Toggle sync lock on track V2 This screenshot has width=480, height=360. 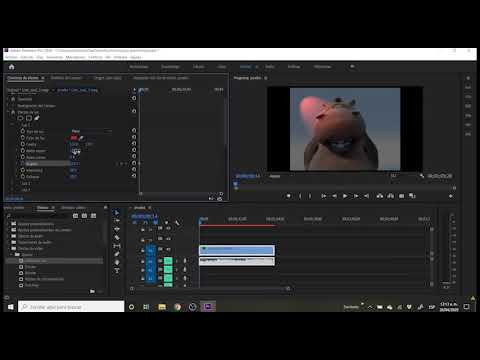tap(160, 238)
